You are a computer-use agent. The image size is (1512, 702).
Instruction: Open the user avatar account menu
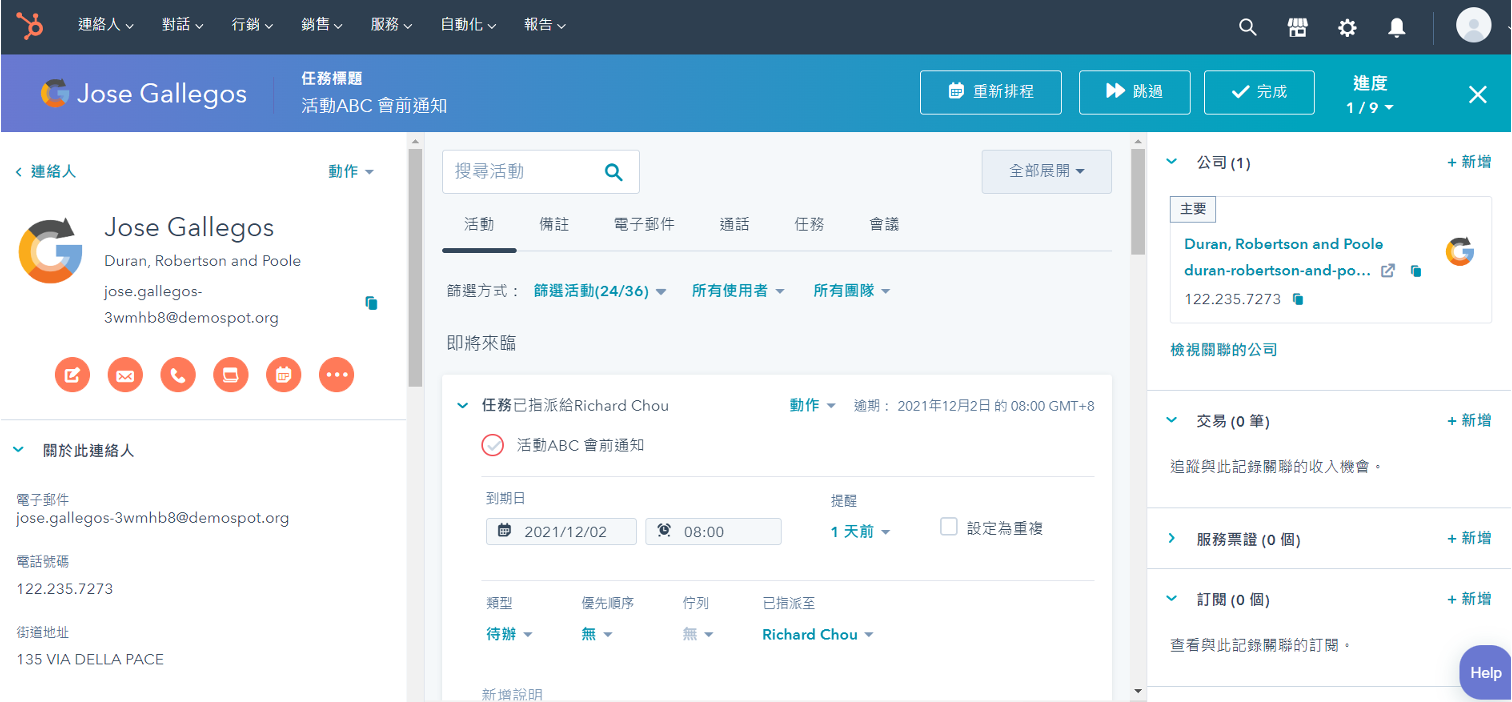click(x=1473, y=26)
